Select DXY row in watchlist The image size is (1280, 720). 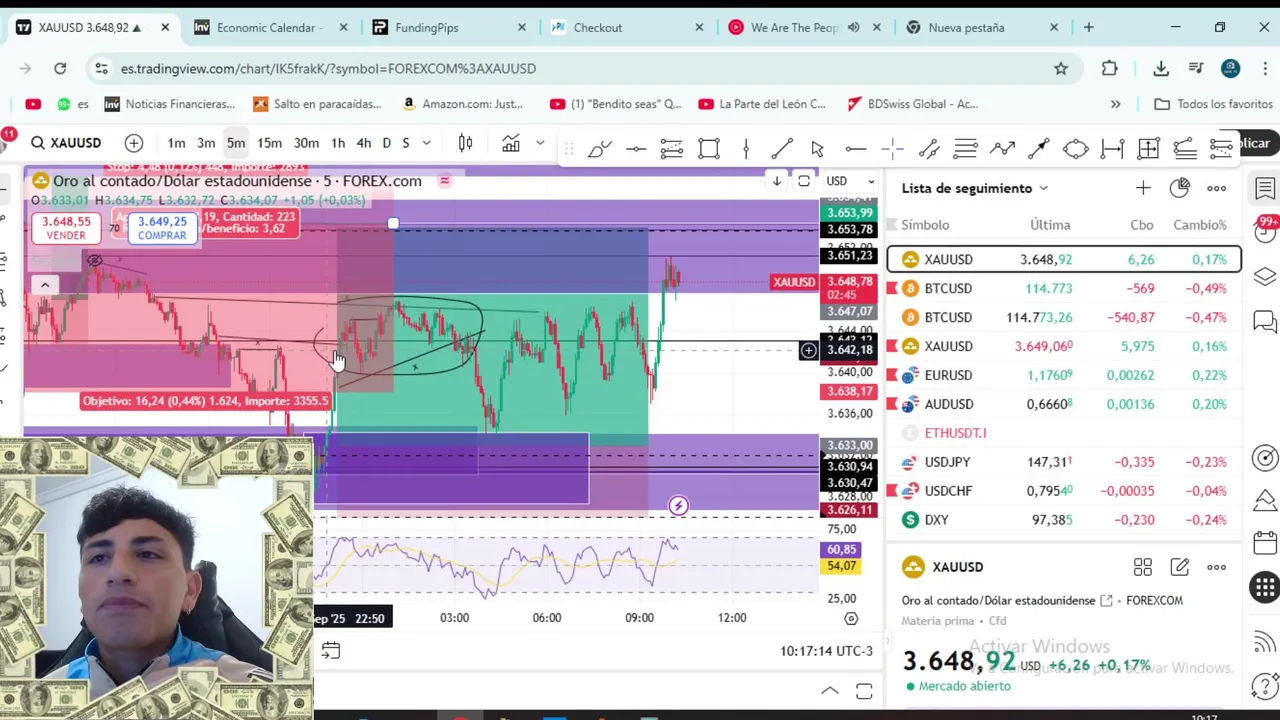1064,520
